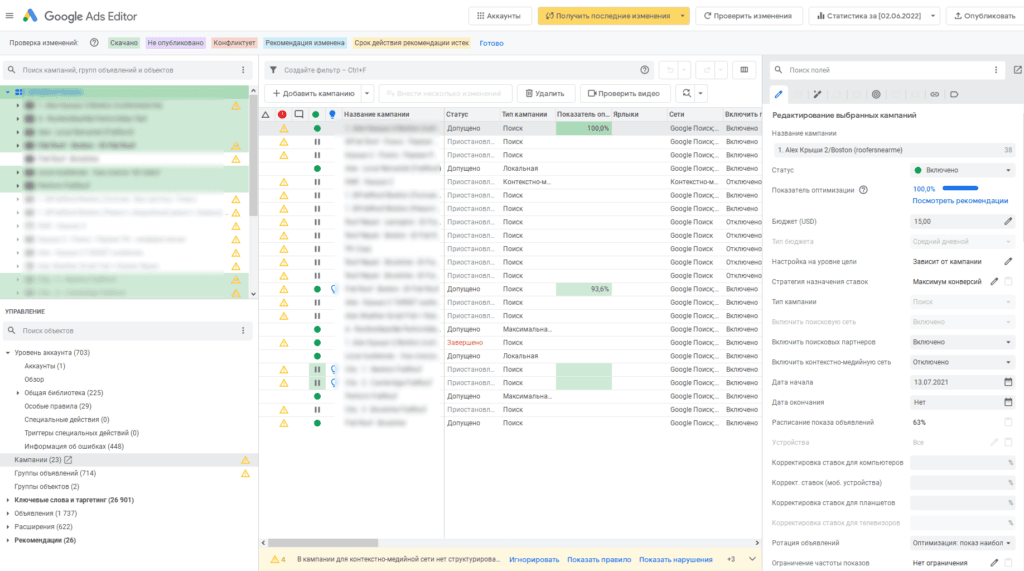Sort by green status dot column
The height and width of the screenshot is (571, 1024).
pyautogui.click(x=316, y=114)
